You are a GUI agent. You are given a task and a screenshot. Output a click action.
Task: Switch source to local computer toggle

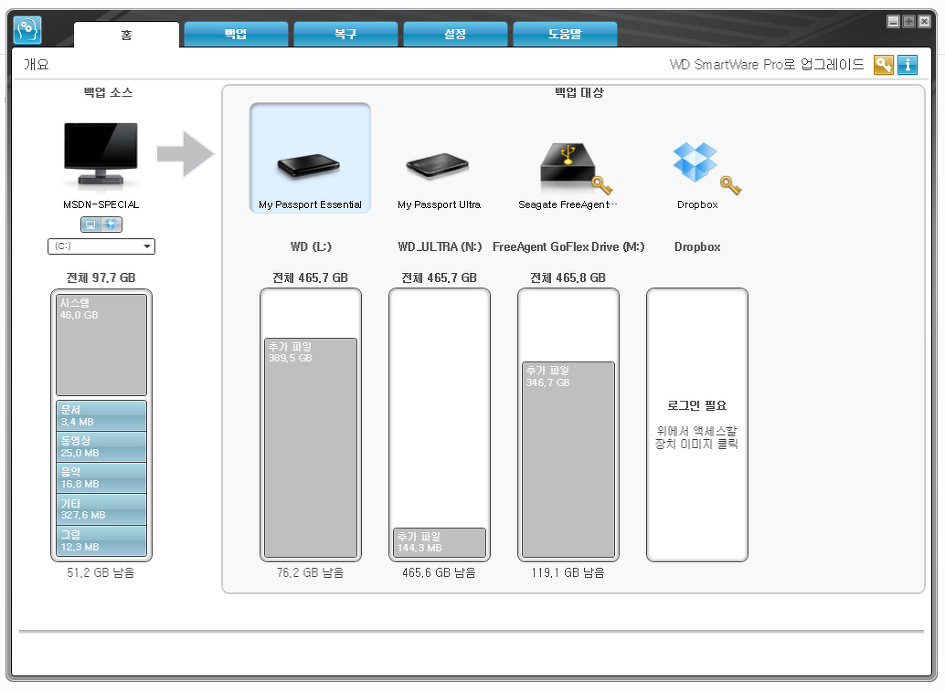(90, 225)
